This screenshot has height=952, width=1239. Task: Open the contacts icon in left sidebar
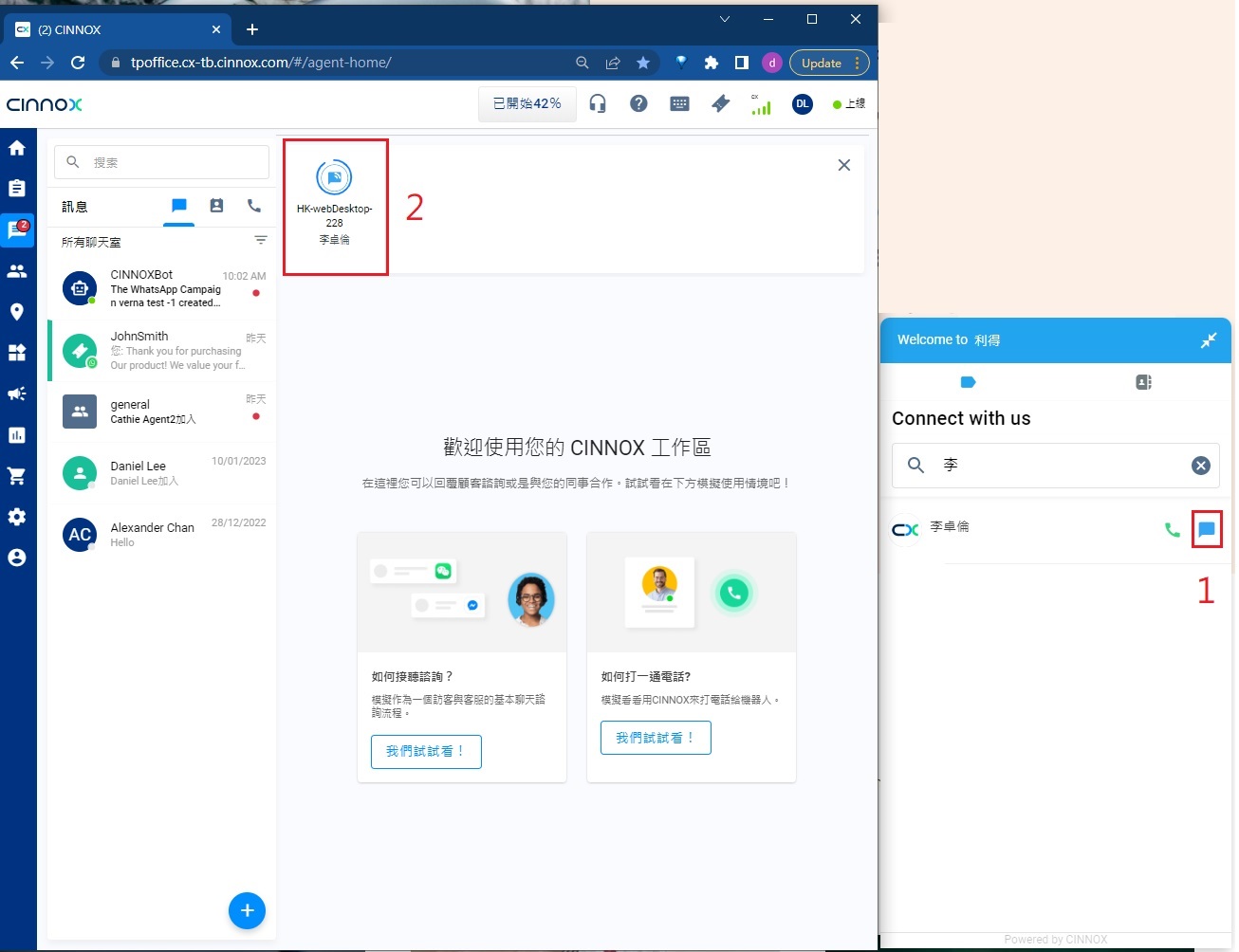pyautogui.click(x=17, y=270)
